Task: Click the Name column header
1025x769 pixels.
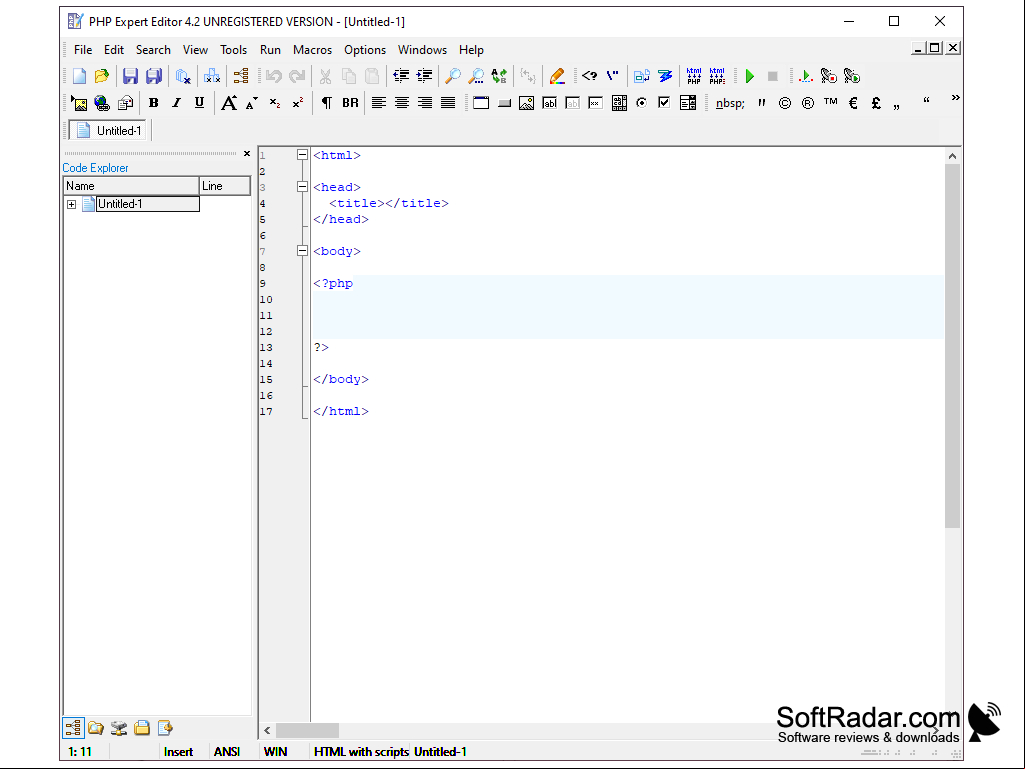Action: tap(131, 186)
